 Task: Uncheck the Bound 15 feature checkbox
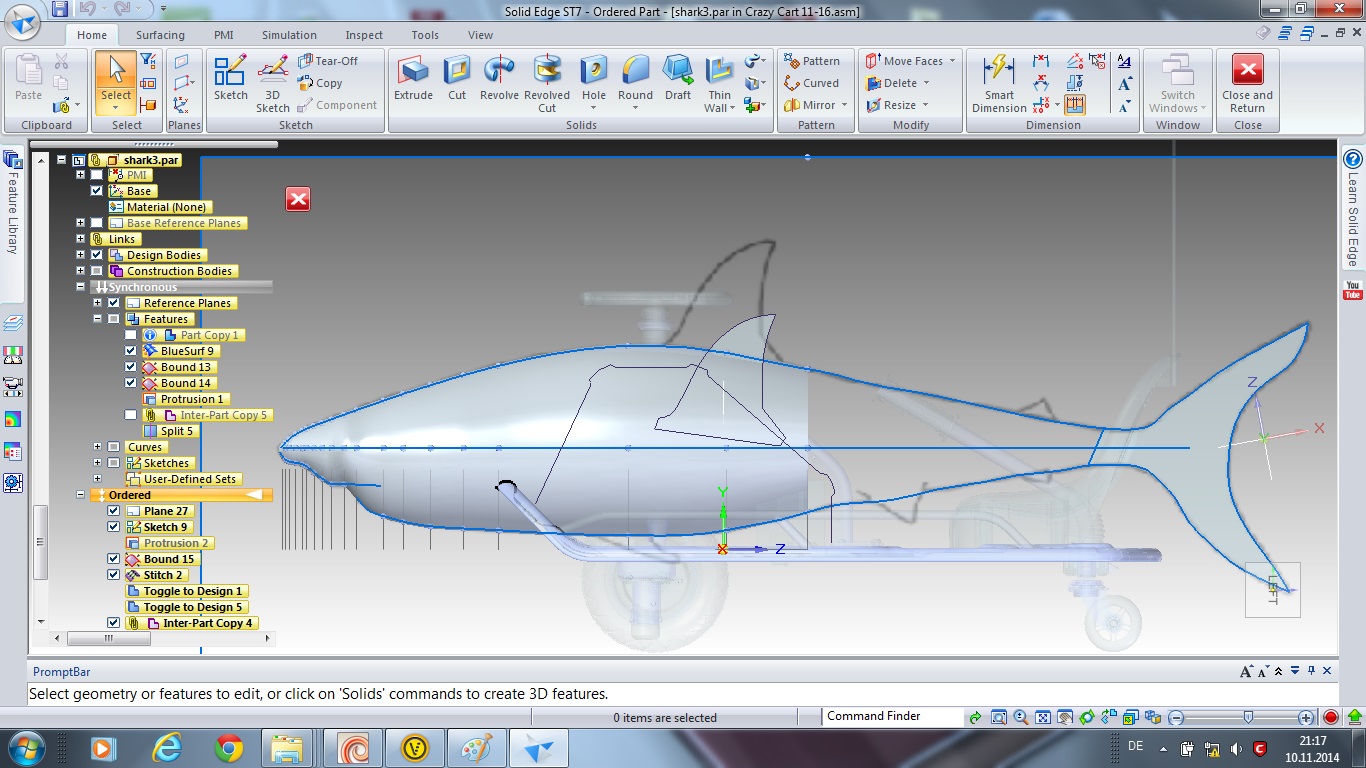pyautogui.click(x=113, y=559)
